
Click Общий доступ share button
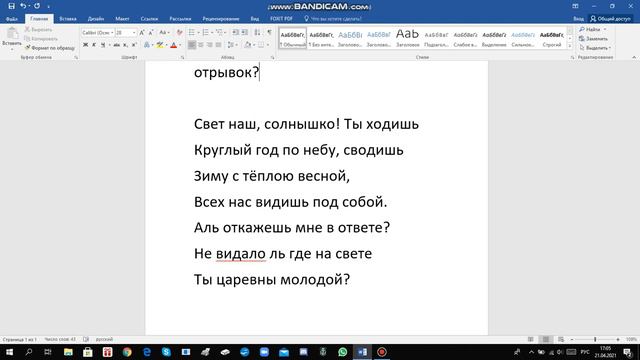(611, 19)
